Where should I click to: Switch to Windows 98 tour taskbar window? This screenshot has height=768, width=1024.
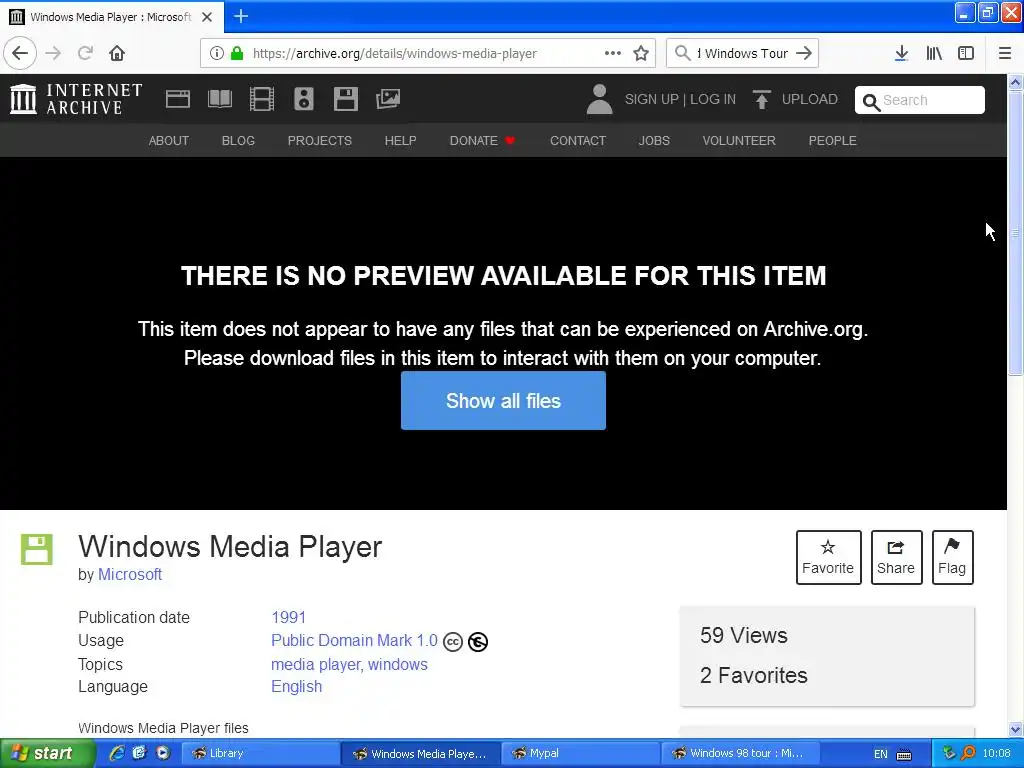pos(741,754)
